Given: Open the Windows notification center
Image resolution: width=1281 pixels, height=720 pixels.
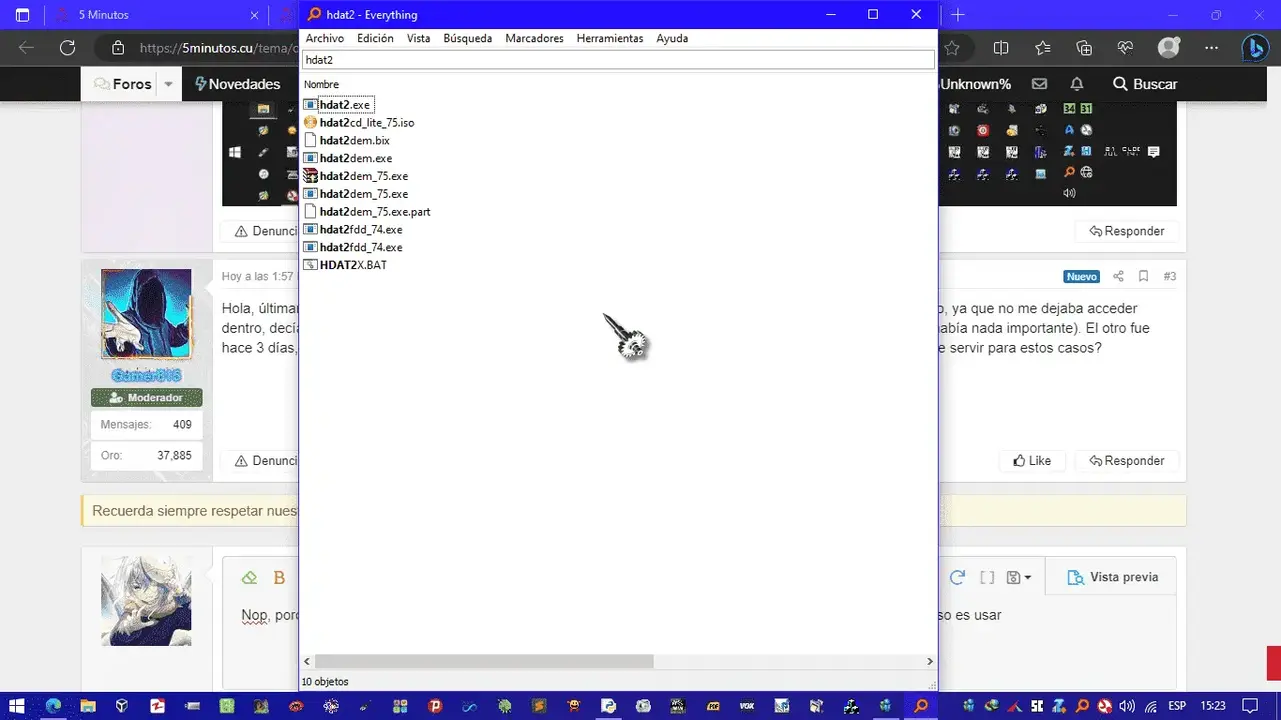Looking at the screenshot, I should tap(1250, 706).
